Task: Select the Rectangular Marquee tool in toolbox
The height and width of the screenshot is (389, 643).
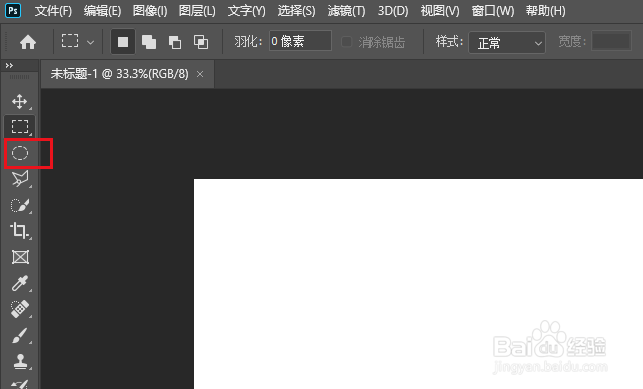Action: [x=20, y=126]
